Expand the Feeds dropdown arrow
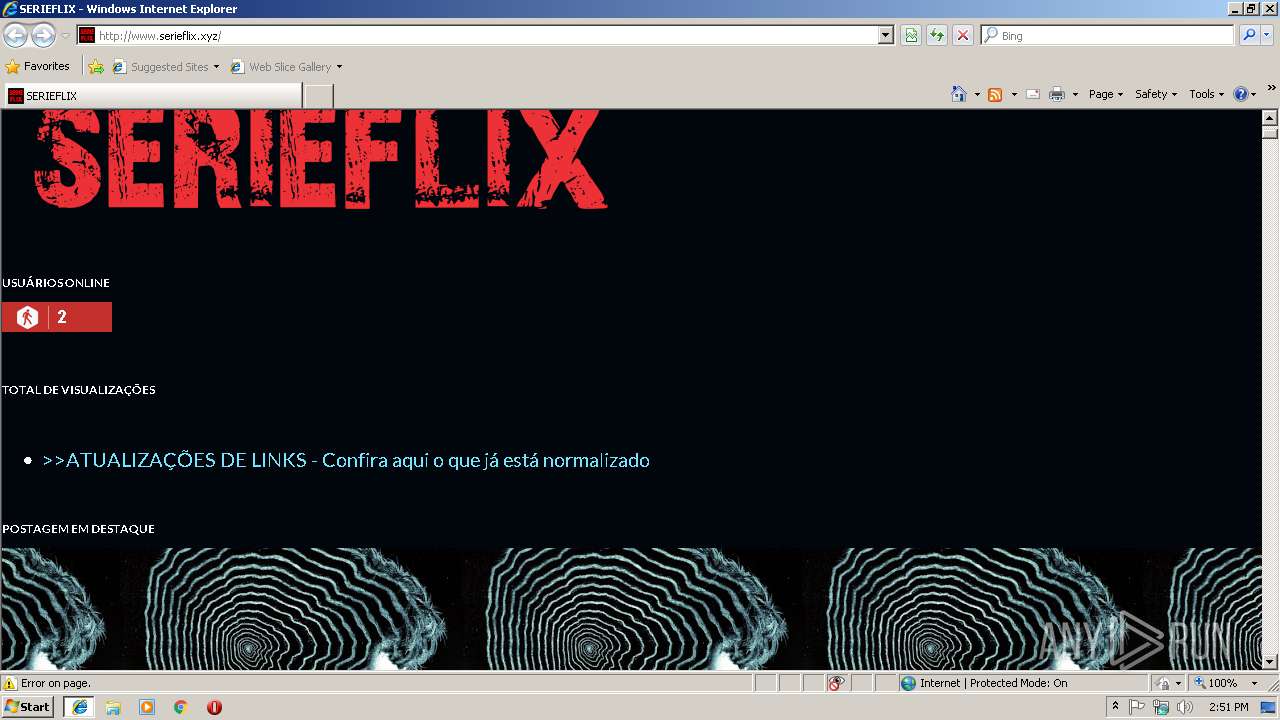This screenshot has width=1280, height=720. [1014, 94]
